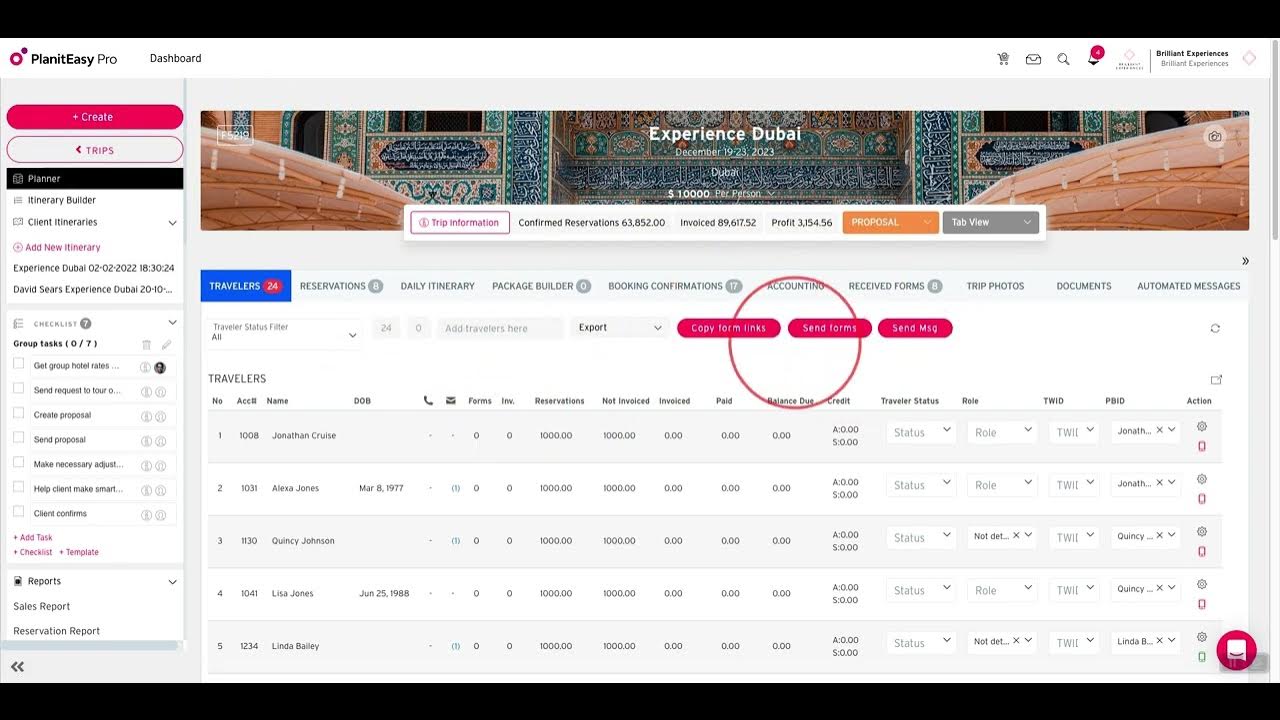The image size is (1280, 720).
Task: Remove Quincy Johnson's Not det... role value
Action: (x=1016, y=536)
